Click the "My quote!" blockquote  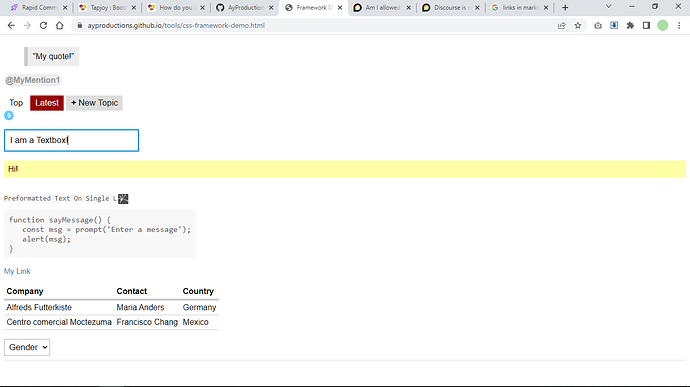[52, 56]
